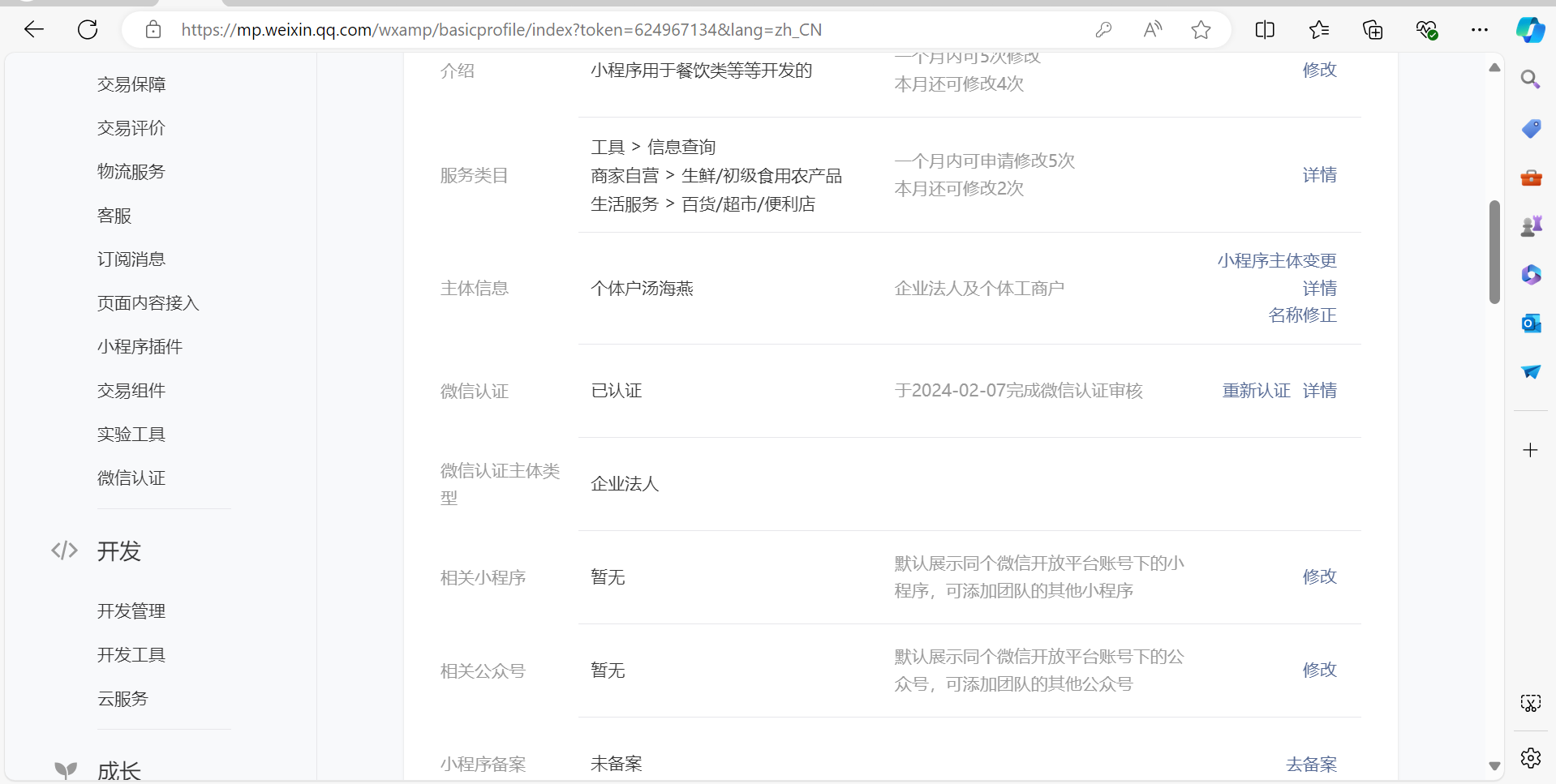This screenshot has height=784, width=1556.
Task: Click the 个体户汤海燕 subject name
Action: [643, 289]
